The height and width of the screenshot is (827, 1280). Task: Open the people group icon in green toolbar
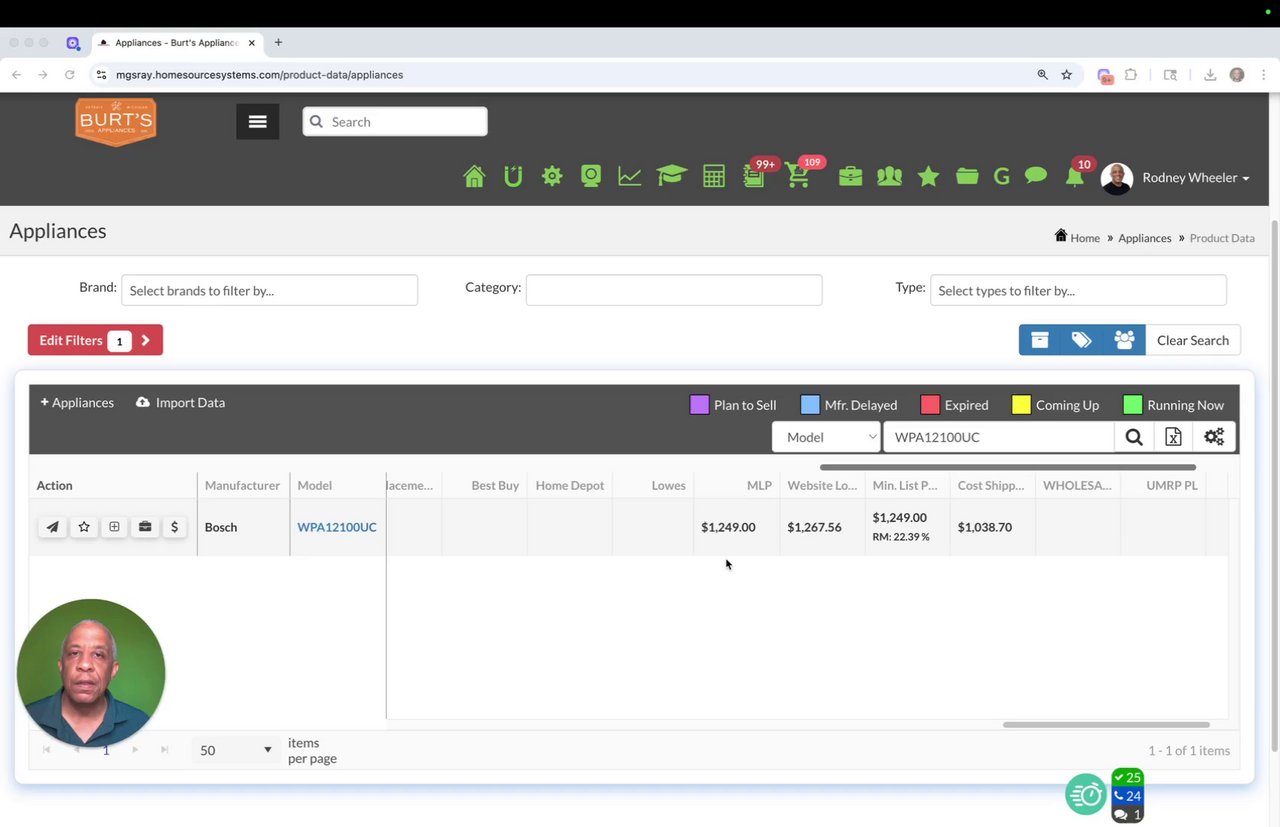click(889, 177)
